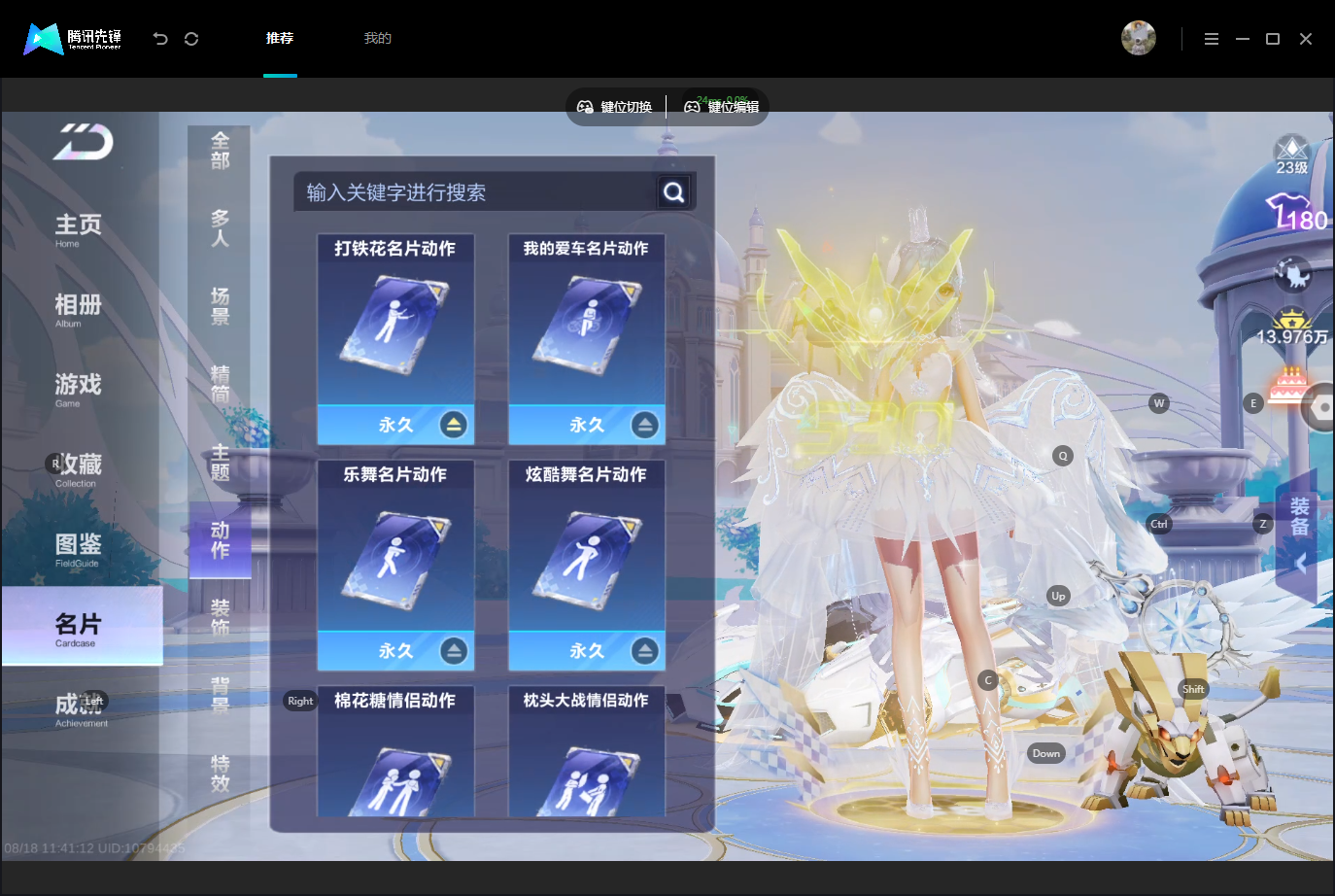Click the crown 13.976万 icon

coord(1292,327)
